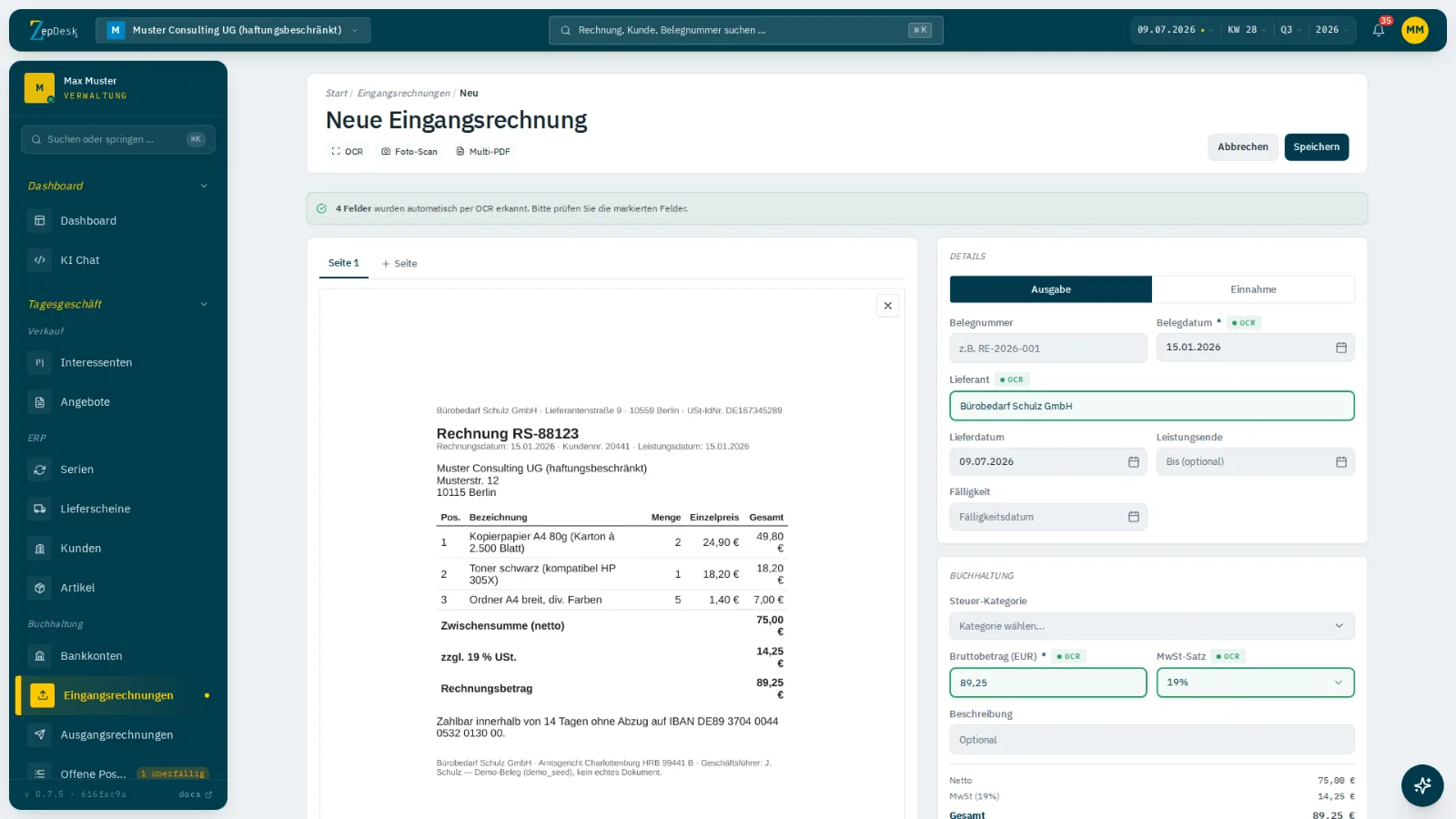The width and height of the screenshot is (1456, 819).
Task: Open the MM user avatar menu
Action: 1414,30
